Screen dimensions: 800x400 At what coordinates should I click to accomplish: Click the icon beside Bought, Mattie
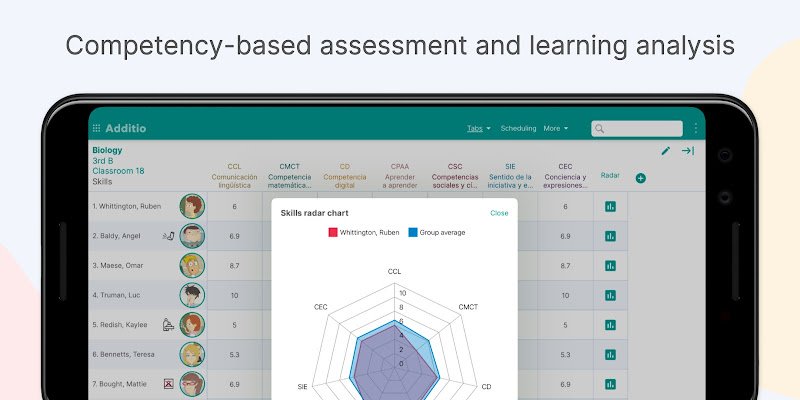[168, 384]
